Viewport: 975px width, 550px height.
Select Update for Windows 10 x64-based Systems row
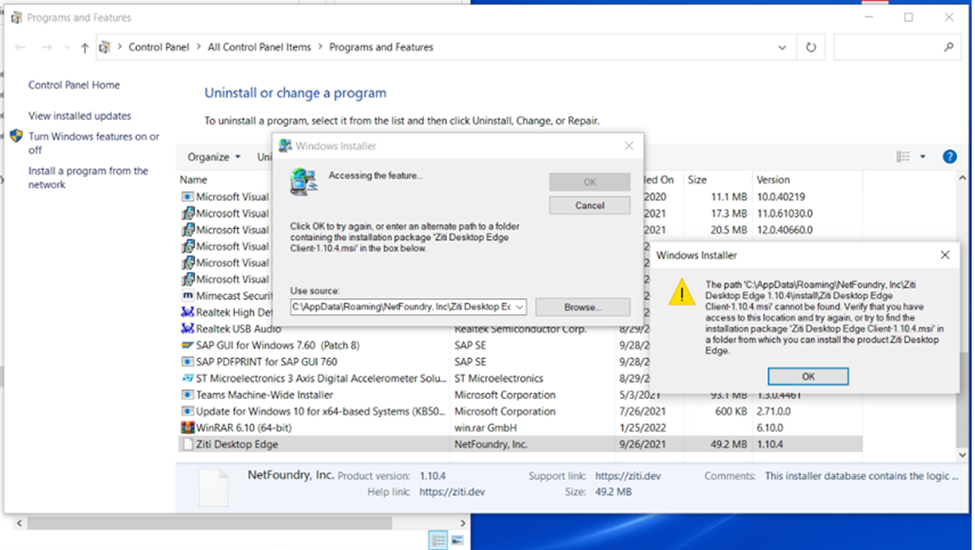click(x=520, y=411)
